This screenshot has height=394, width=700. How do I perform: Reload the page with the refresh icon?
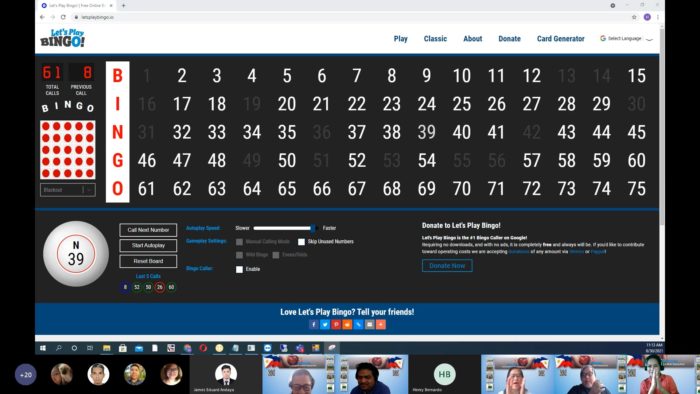[x=63, y=17]
